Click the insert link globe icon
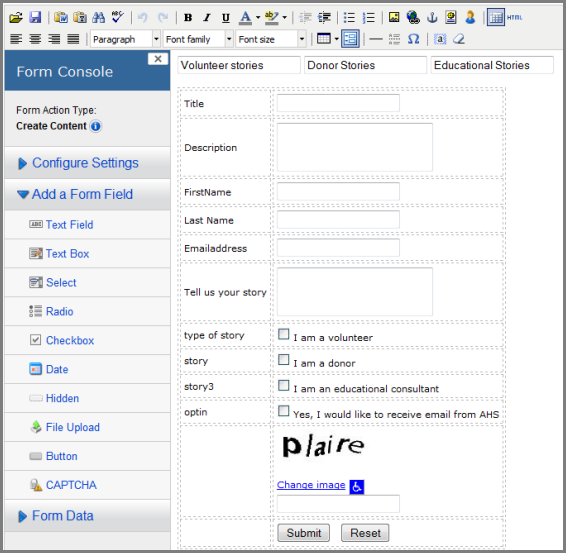Viewport: 566px width, 553px height. click(413, 17)
